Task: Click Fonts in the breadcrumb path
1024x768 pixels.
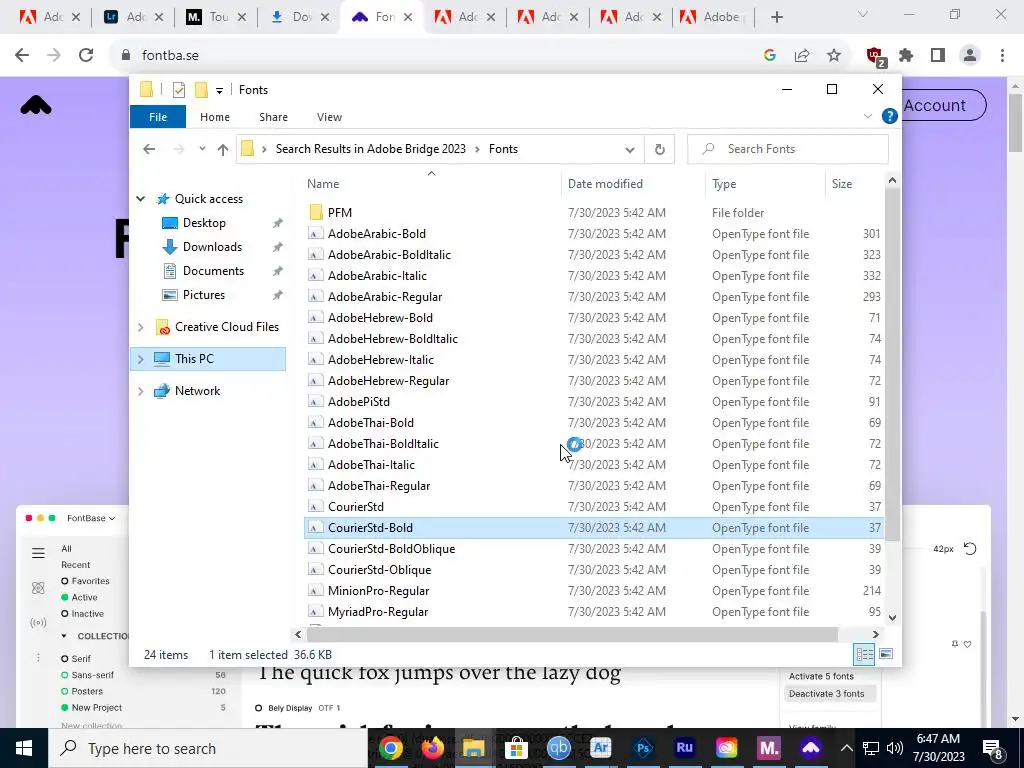Action: pos(503,149)
